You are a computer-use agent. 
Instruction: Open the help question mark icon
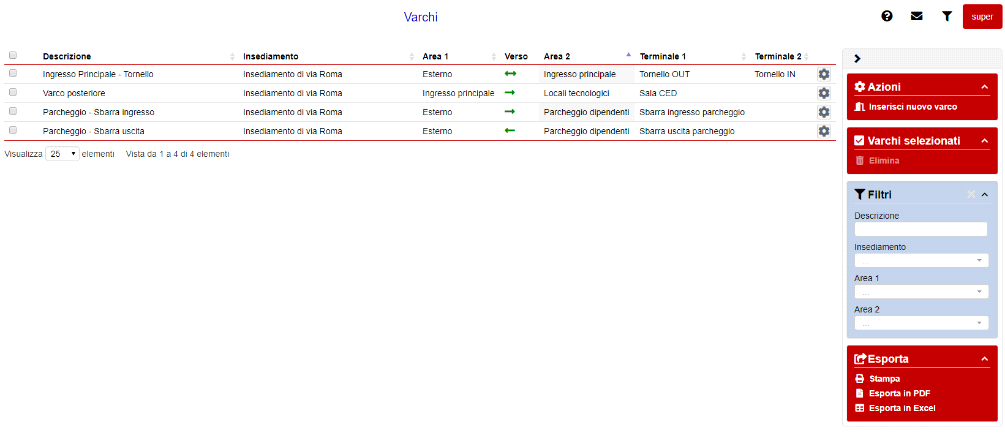click(886, 16)
